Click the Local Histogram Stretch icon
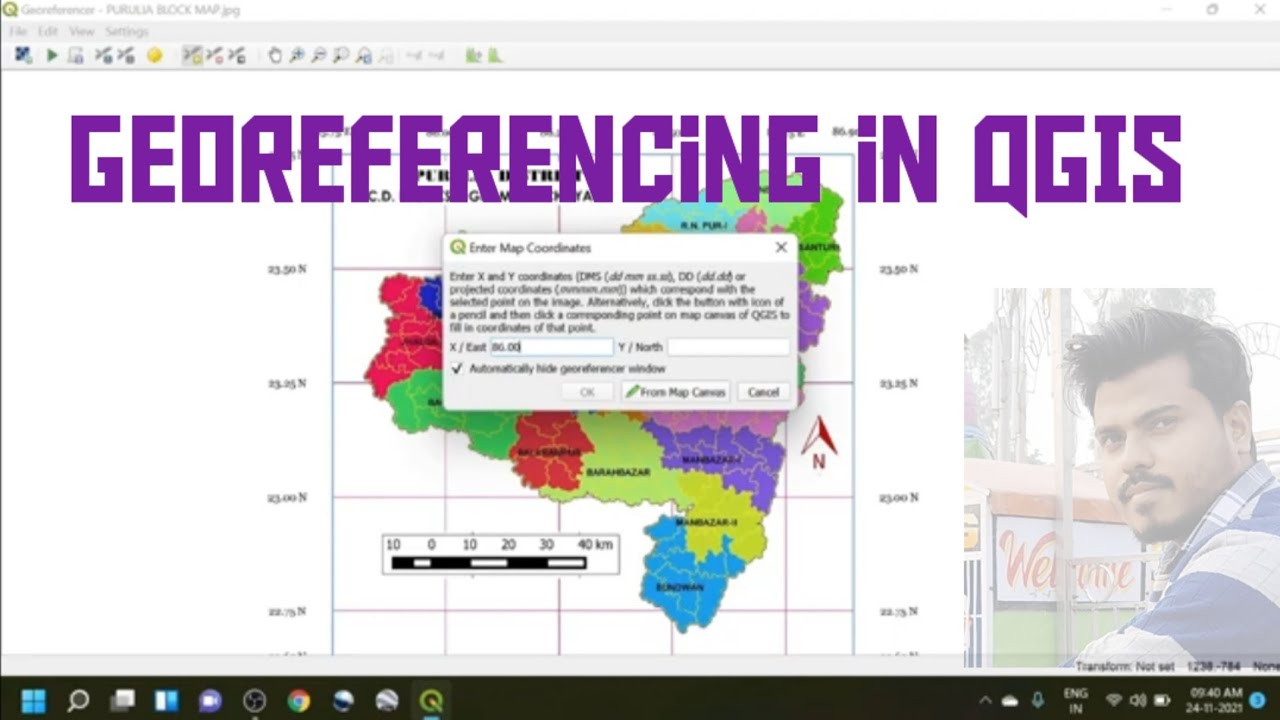Image resolution: width=1280 pixels, height=720 pixels. click(494, 55)
